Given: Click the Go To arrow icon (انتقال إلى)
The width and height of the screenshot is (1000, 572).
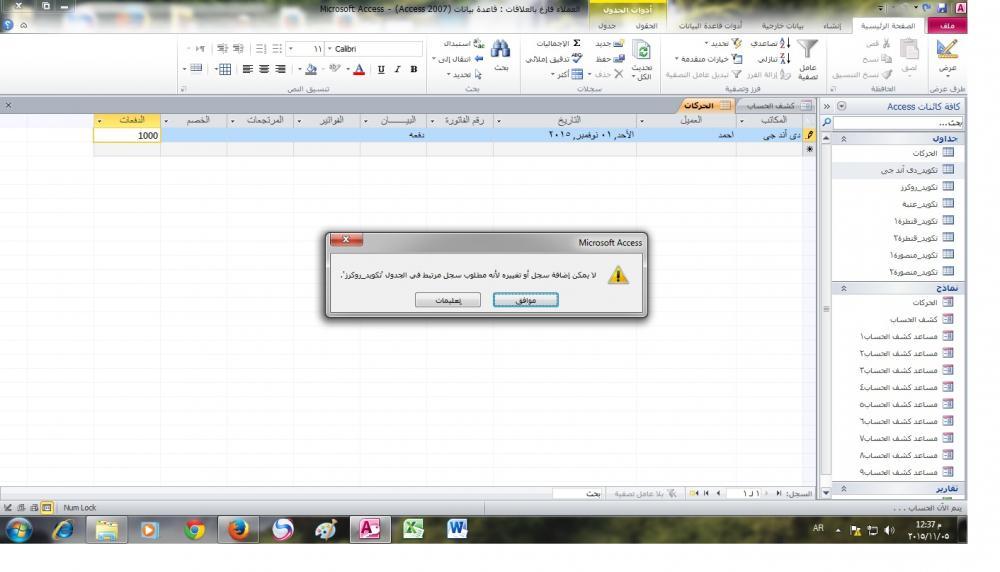Looking at the screenshot, I should point(479,59).
